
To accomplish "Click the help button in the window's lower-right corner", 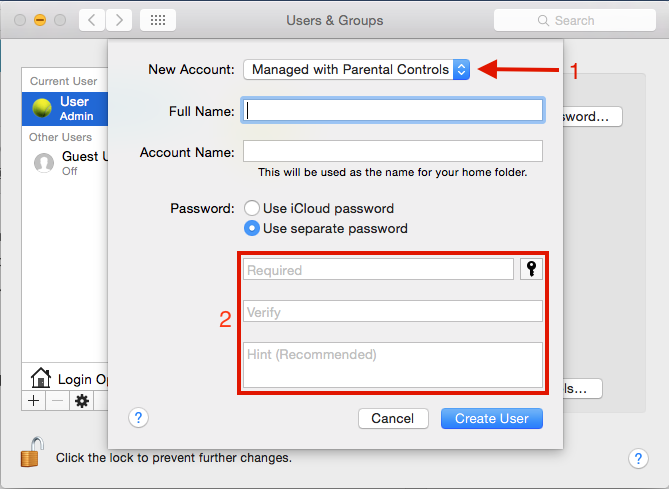I will pos(638,459).
